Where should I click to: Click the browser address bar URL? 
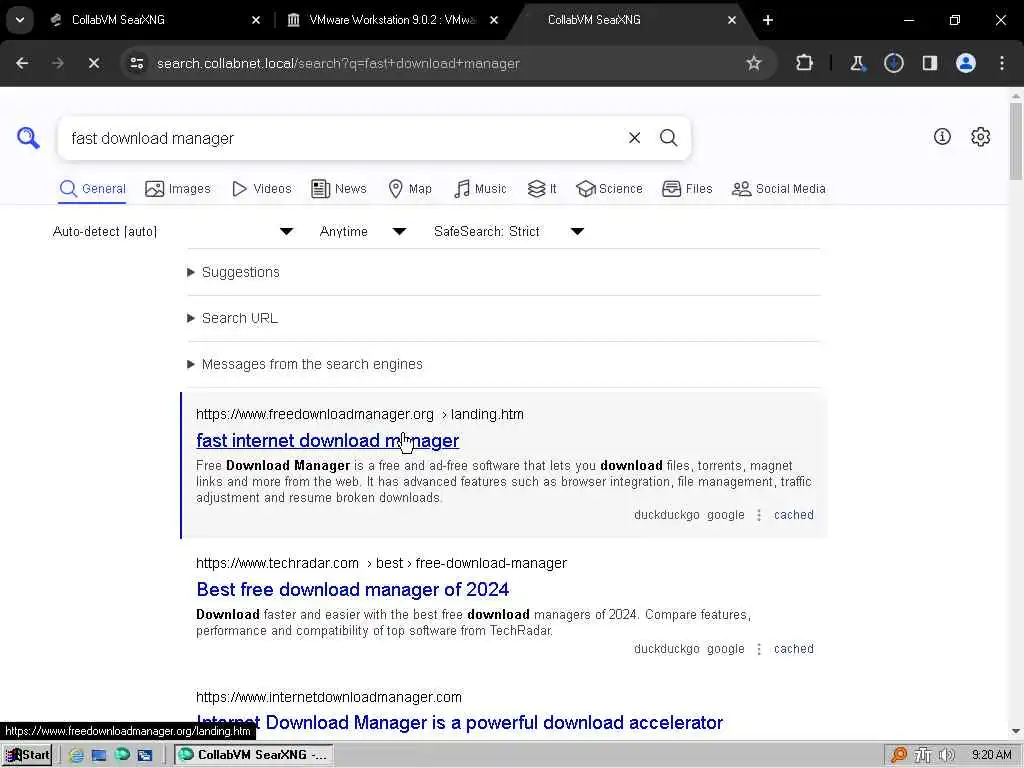[338, 63]
